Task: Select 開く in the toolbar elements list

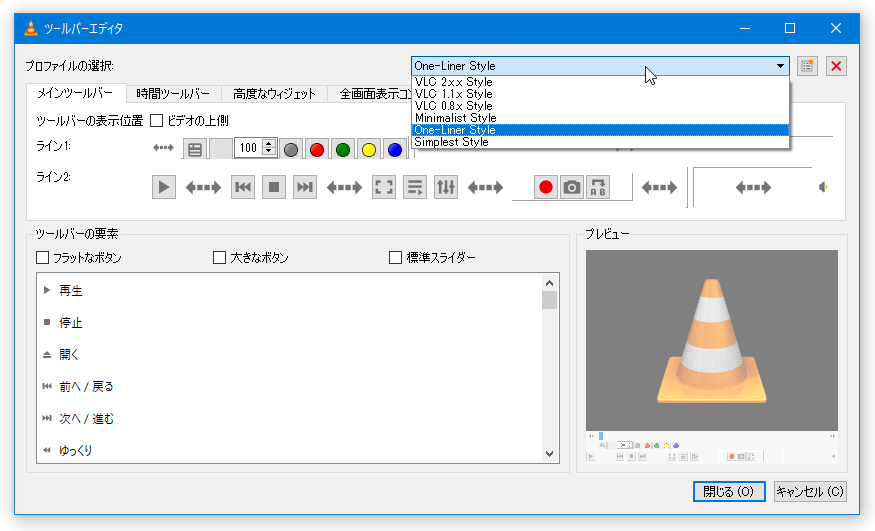Action: coord(289,355)
